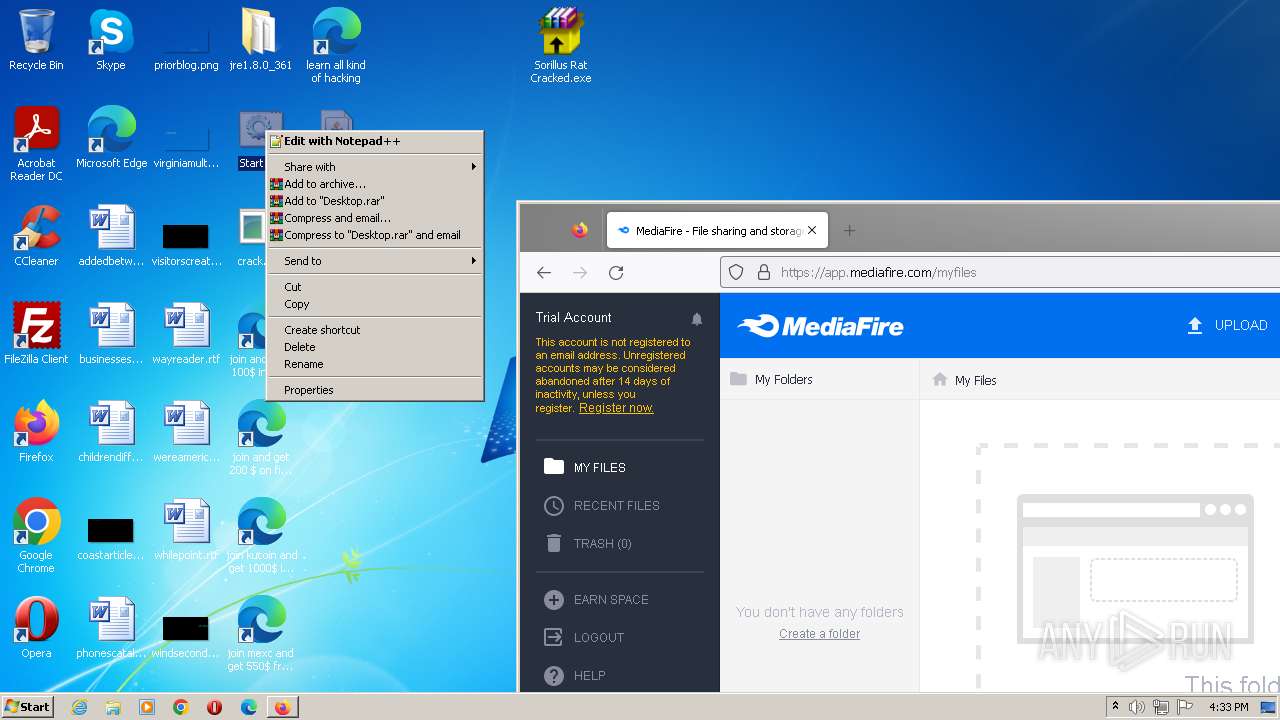Screen dimensions: 1280x720
Task: Click the taskbar clock showing 4:33 PM
Action: point(1228,707)
